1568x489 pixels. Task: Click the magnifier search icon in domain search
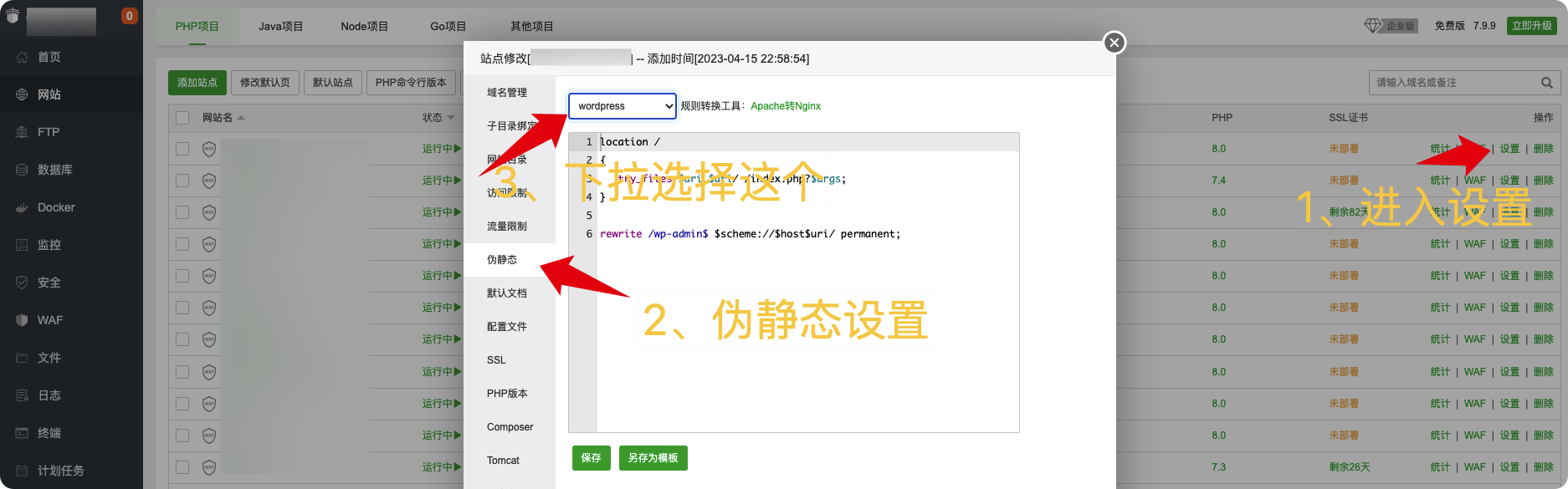(1546, 83)
